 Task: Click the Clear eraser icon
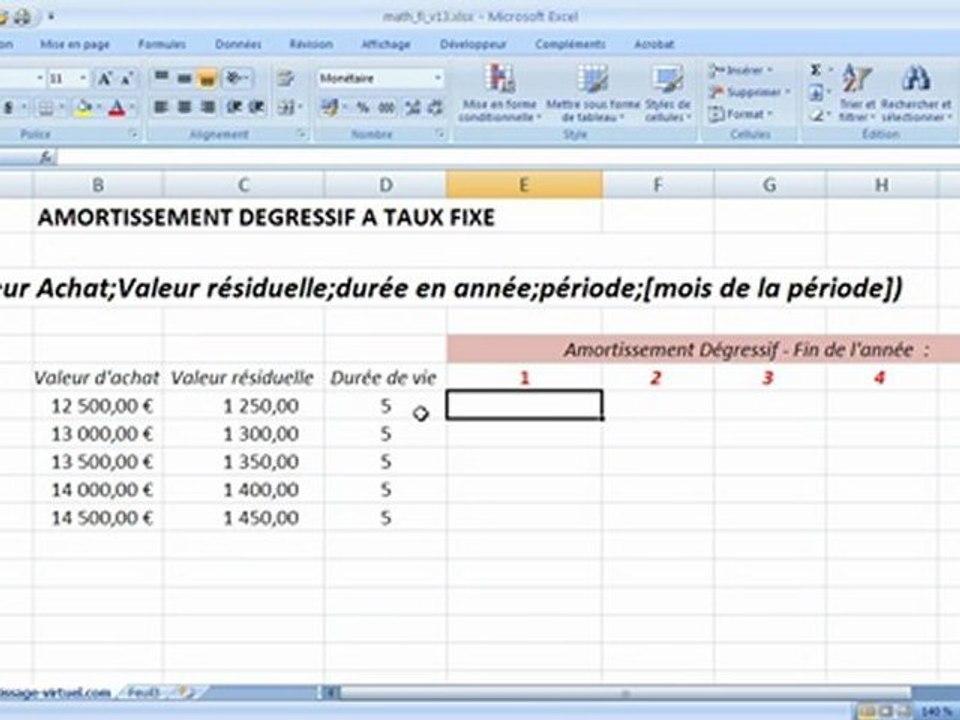click(816, 114)
